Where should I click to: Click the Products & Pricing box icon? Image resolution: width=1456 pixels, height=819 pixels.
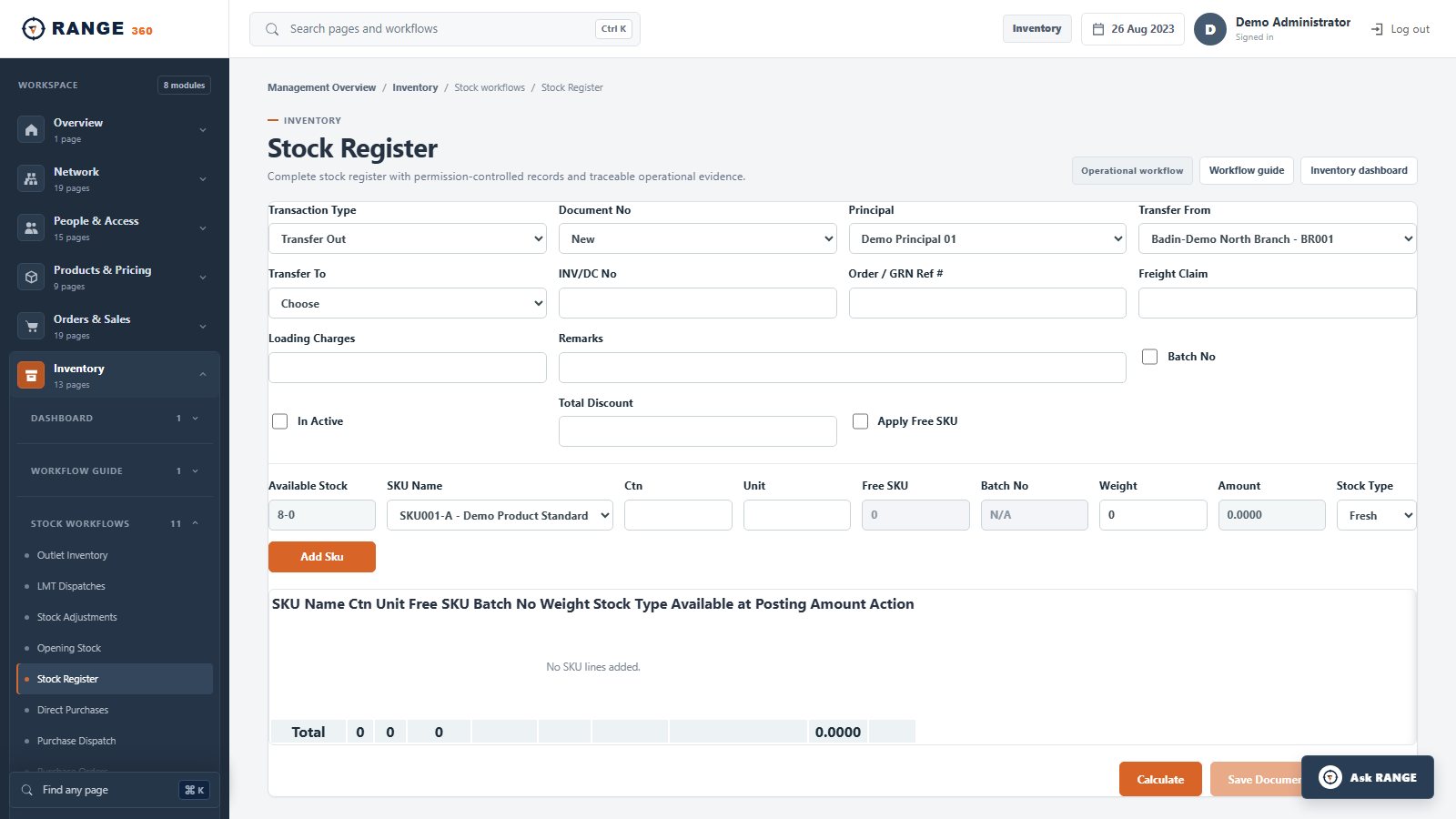click(31, 277)
